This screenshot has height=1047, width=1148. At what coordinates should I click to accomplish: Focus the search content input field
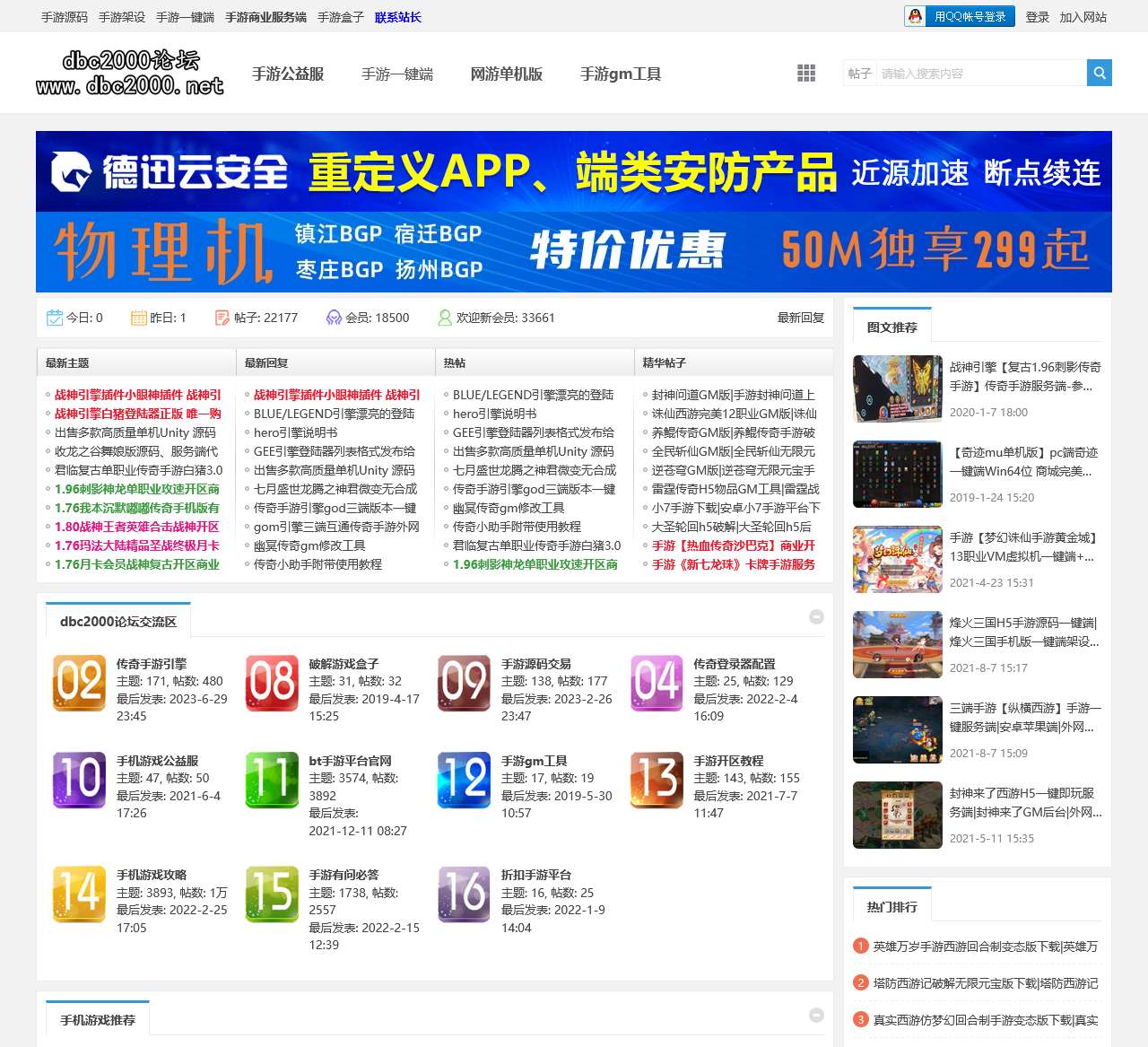tap(979, 74)
